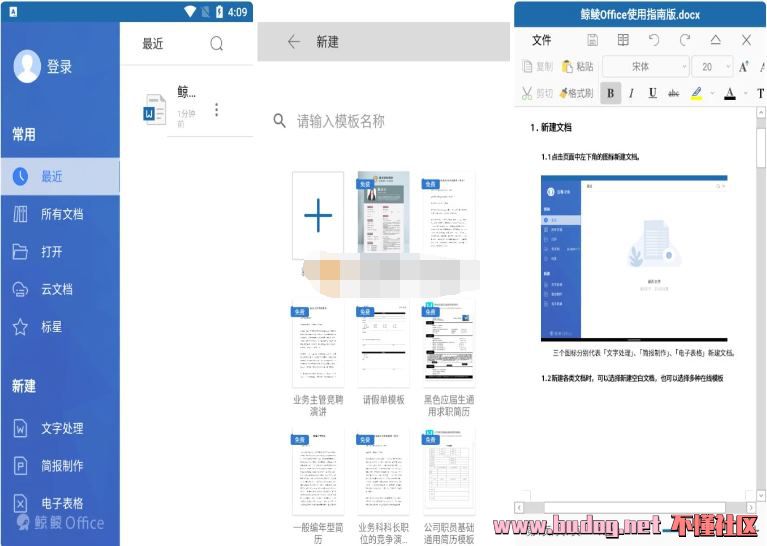This screenshot has height=546, width=767.
Task: Apply font color A
Action: coord(729,93)
